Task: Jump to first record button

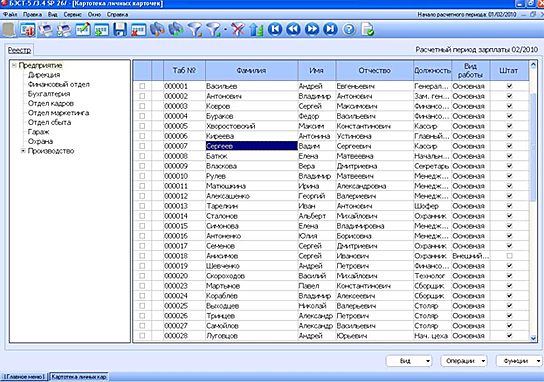Action: point(275,29)
